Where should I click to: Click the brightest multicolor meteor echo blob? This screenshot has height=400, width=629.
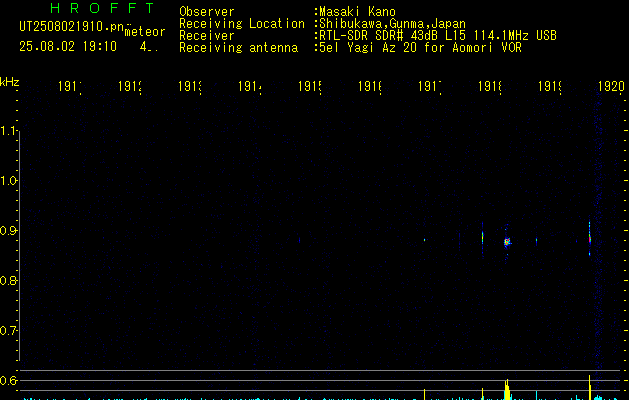[x=507, y=242]
